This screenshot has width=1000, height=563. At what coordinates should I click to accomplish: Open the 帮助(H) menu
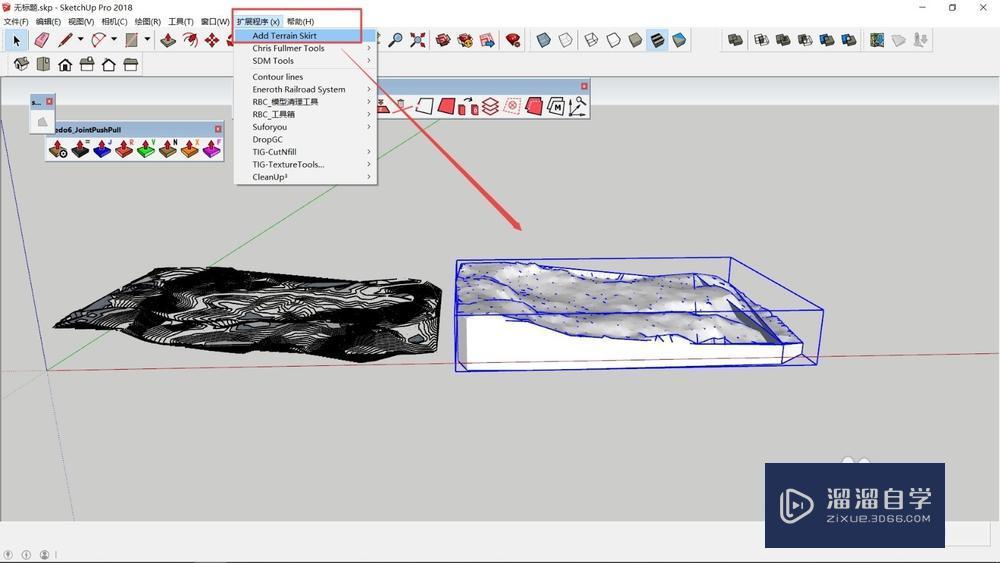point(300,22)
